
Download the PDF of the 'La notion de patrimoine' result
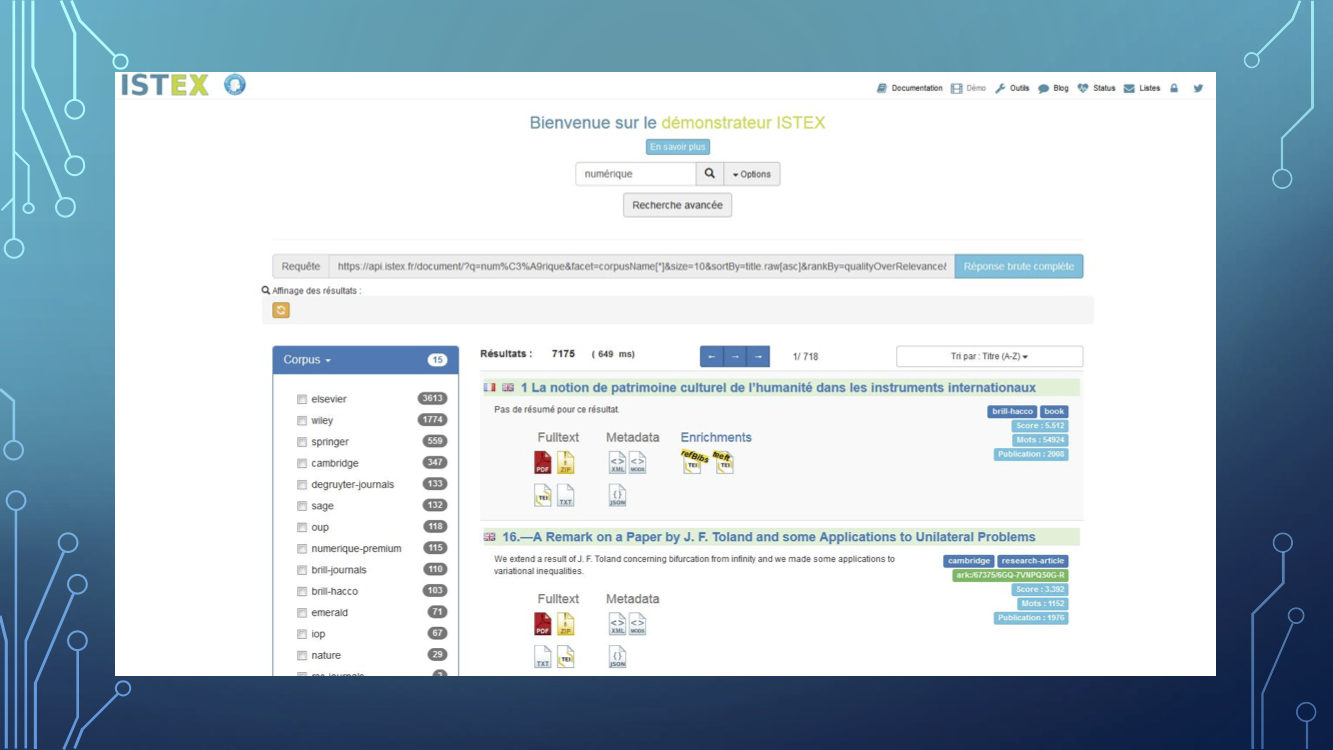pyautogui.click(x=543, y=463)
